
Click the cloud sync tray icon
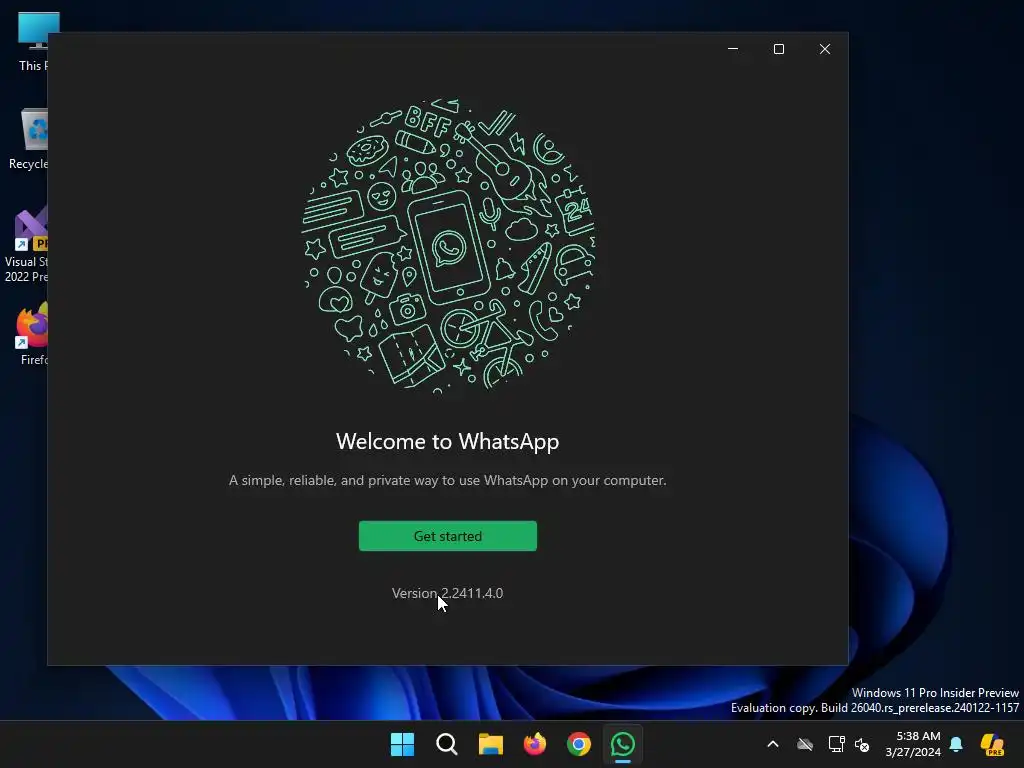click(x=805, y=744)
